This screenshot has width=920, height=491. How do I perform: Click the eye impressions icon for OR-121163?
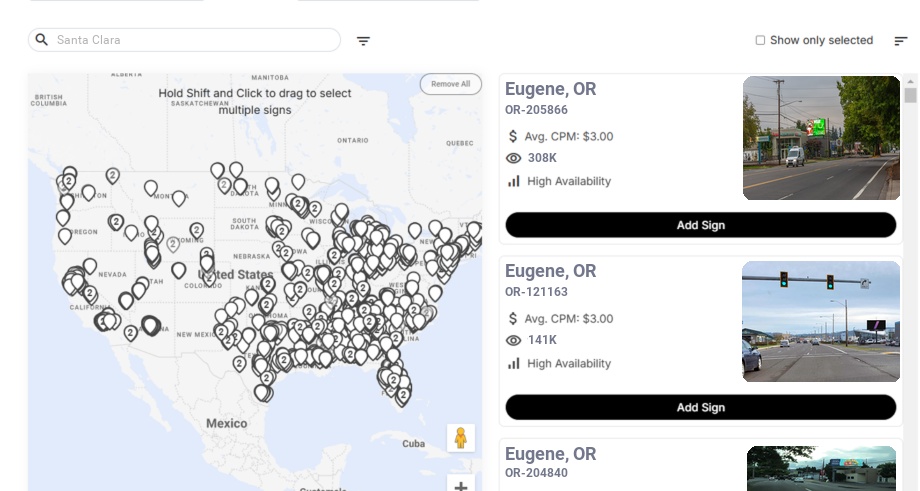pyautogui.click(x=514, y=341)
